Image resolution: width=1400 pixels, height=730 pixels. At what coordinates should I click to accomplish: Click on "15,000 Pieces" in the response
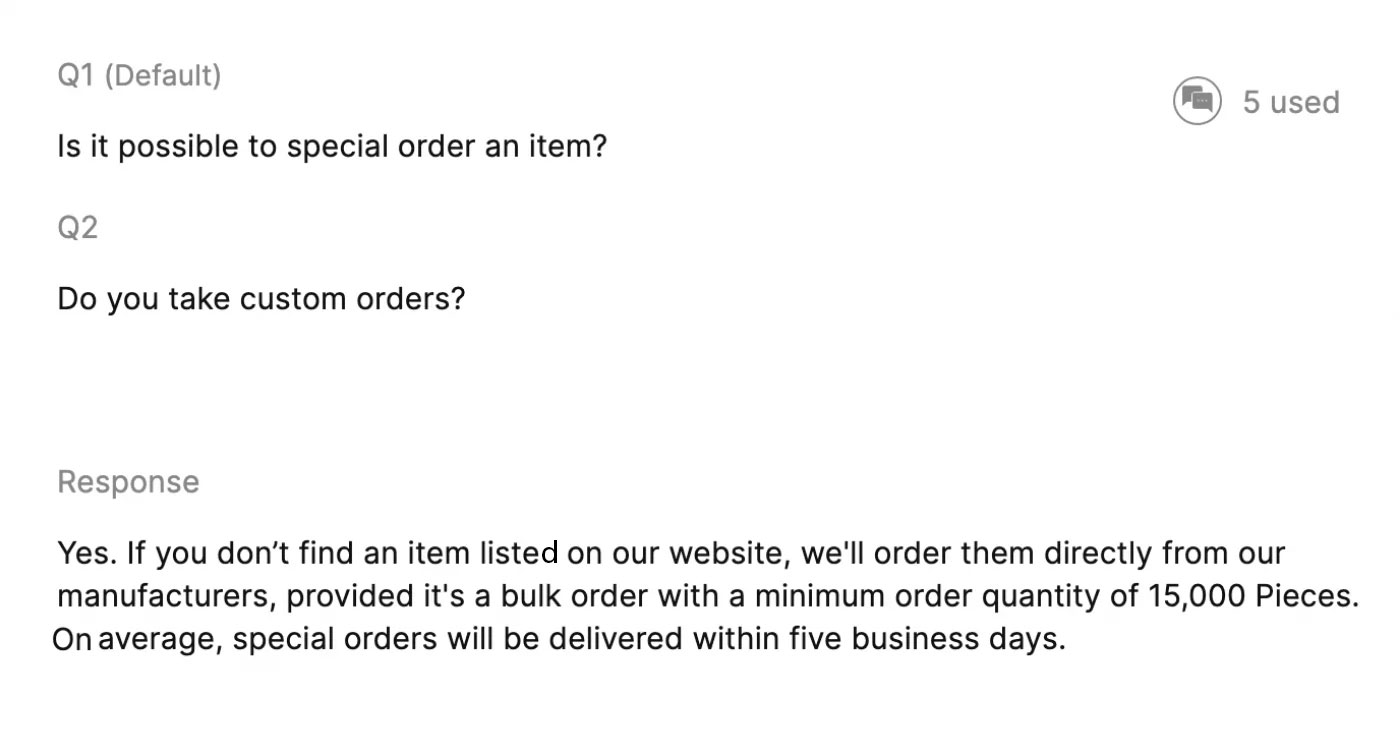(x=1252, y=596)
